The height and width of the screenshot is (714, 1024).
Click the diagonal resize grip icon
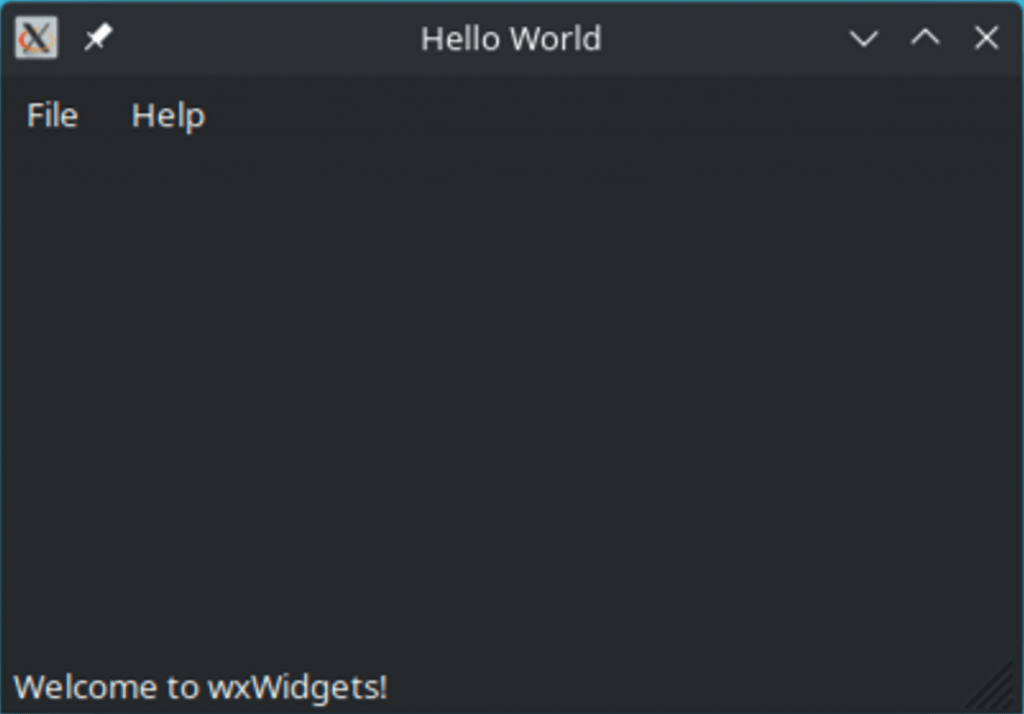click(993, 685)
